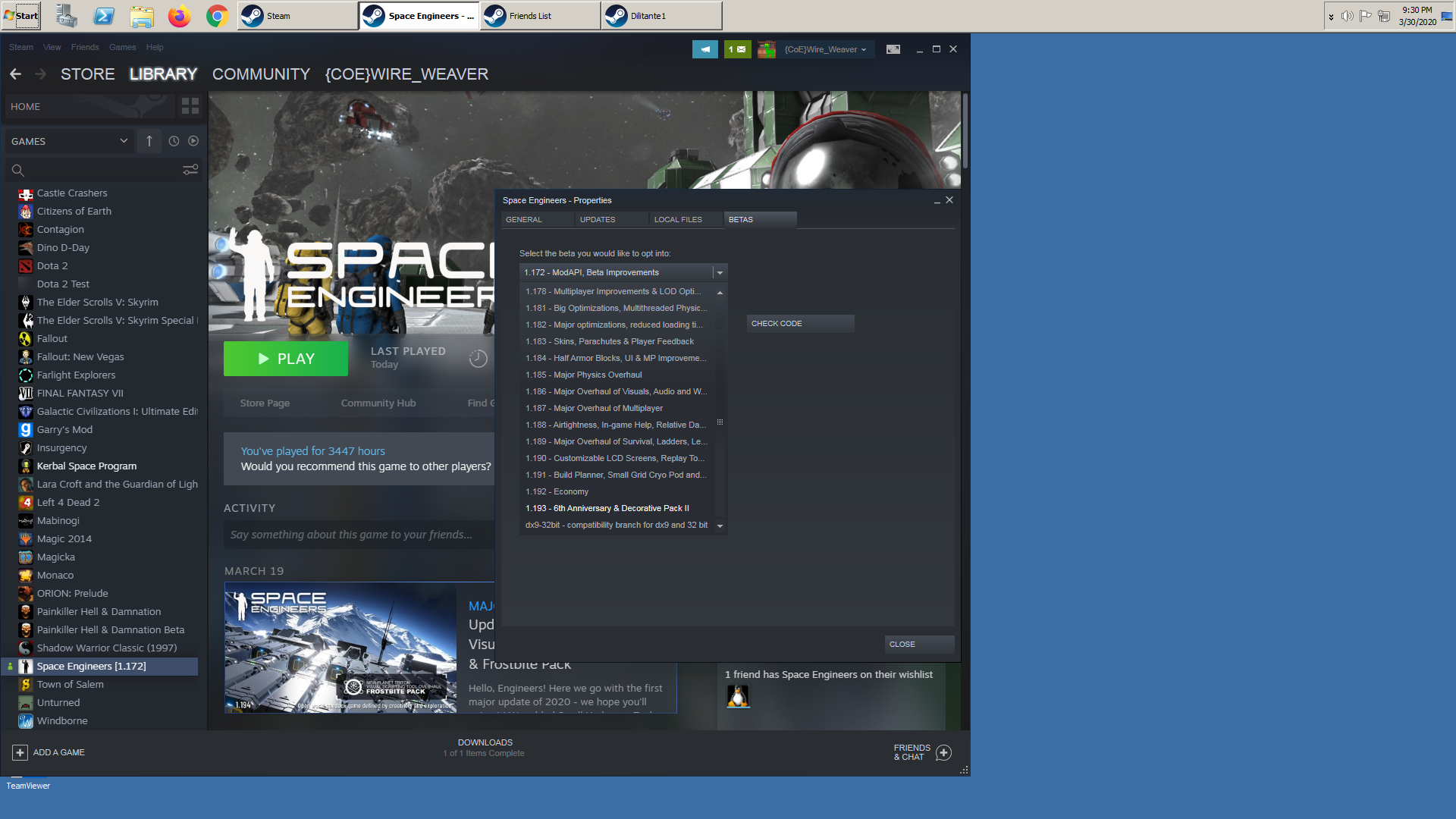Click the back navigation arrow

[x=15, y=74]
